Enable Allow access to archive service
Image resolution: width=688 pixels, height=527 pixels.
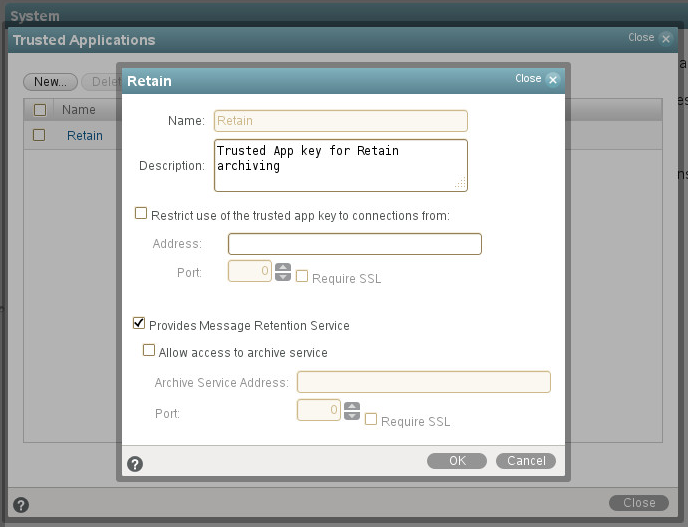click(x=149, y=350)
